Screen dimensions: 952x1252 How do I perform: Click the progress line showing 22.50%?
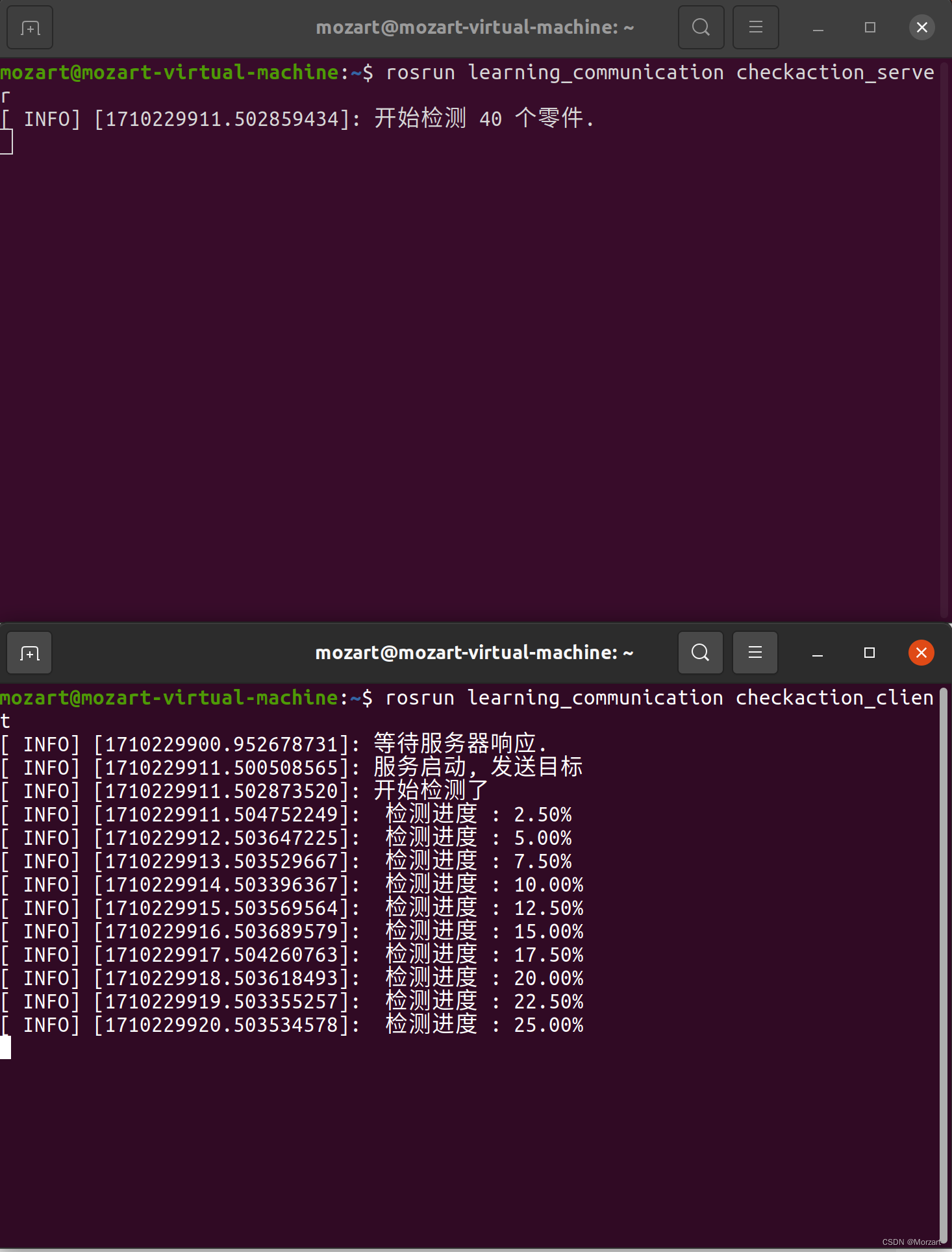pyautogui.click(x=292, y=1001)
